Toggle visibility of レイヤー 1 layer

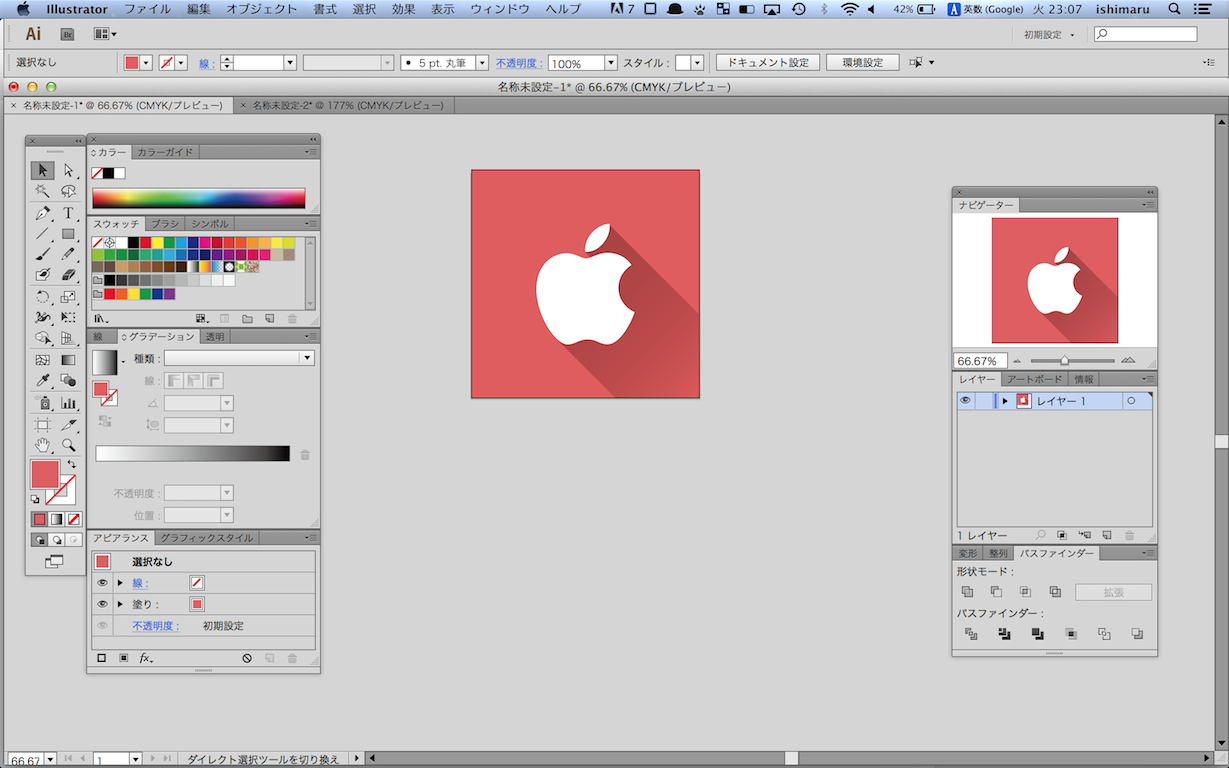pos(965,400)
